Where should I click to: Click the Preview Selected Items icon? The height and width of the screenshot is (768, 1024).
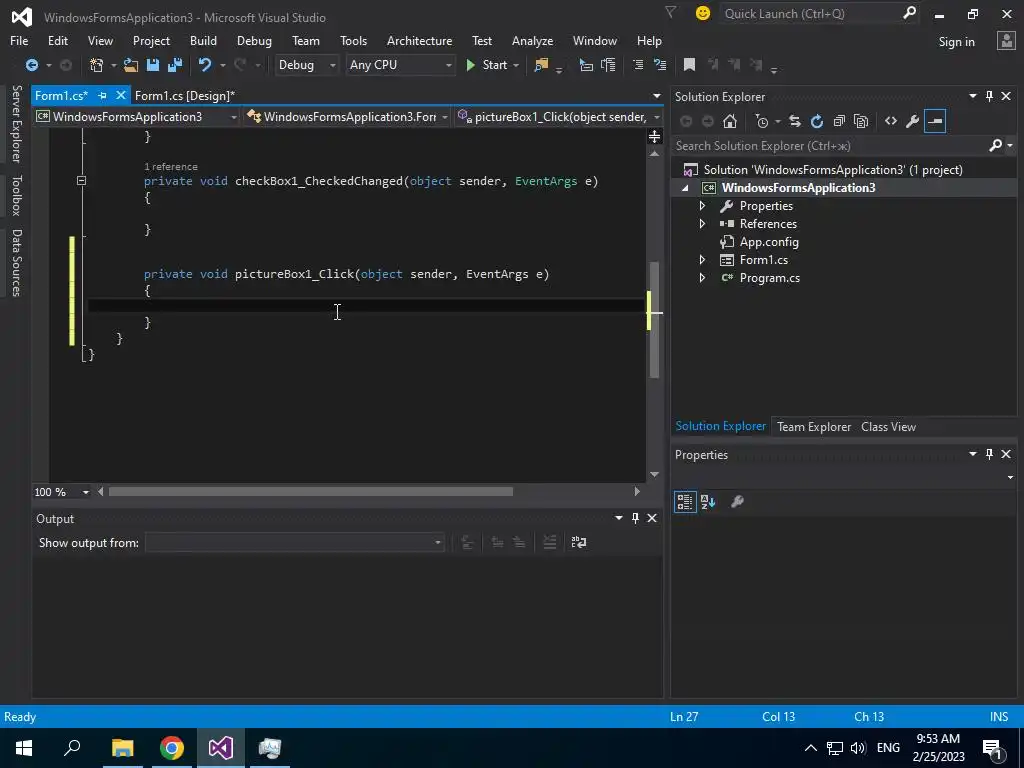[x=935, y=121]
